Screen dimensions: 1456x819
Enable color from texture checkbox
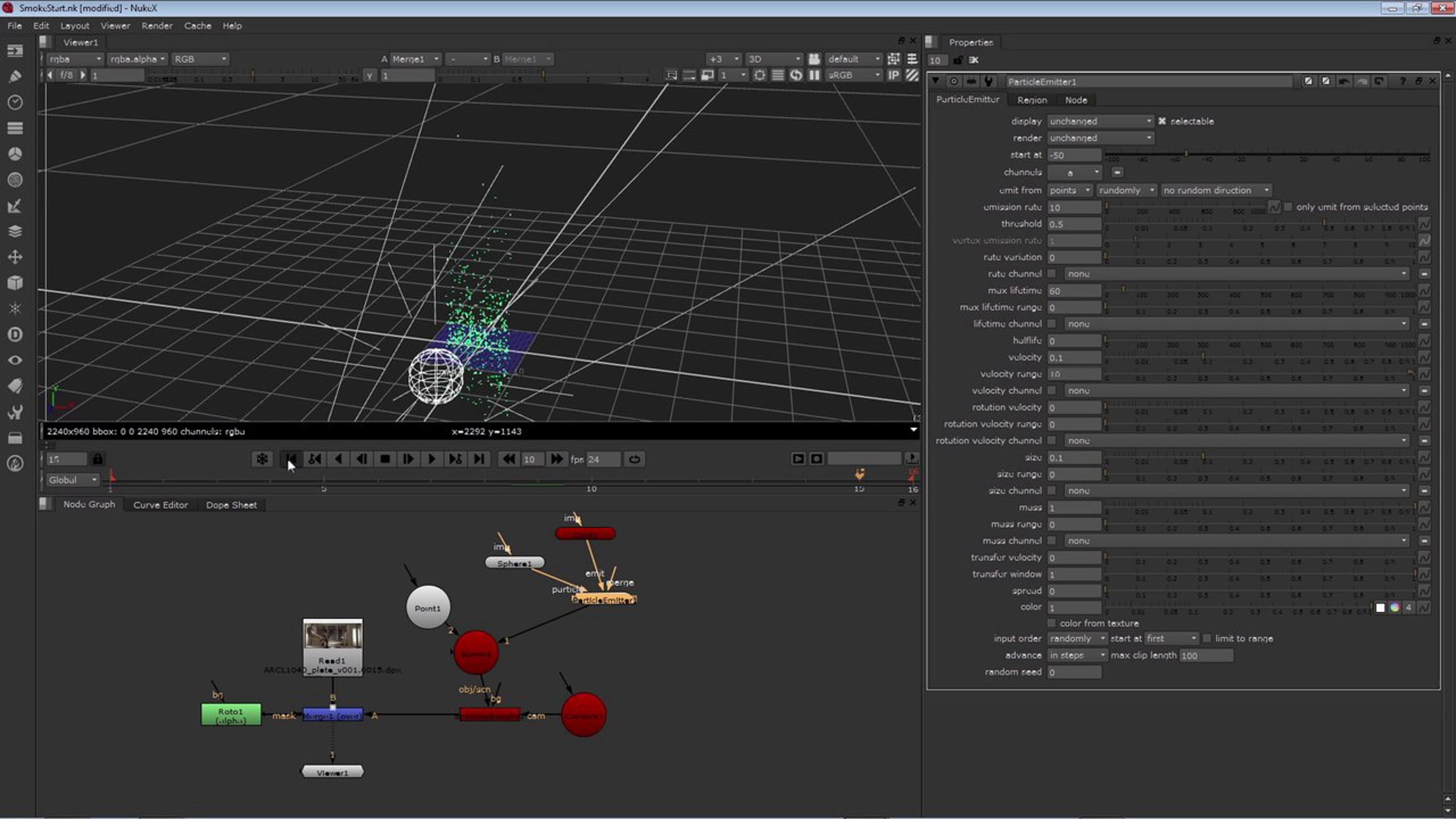tap(1052, 624)
